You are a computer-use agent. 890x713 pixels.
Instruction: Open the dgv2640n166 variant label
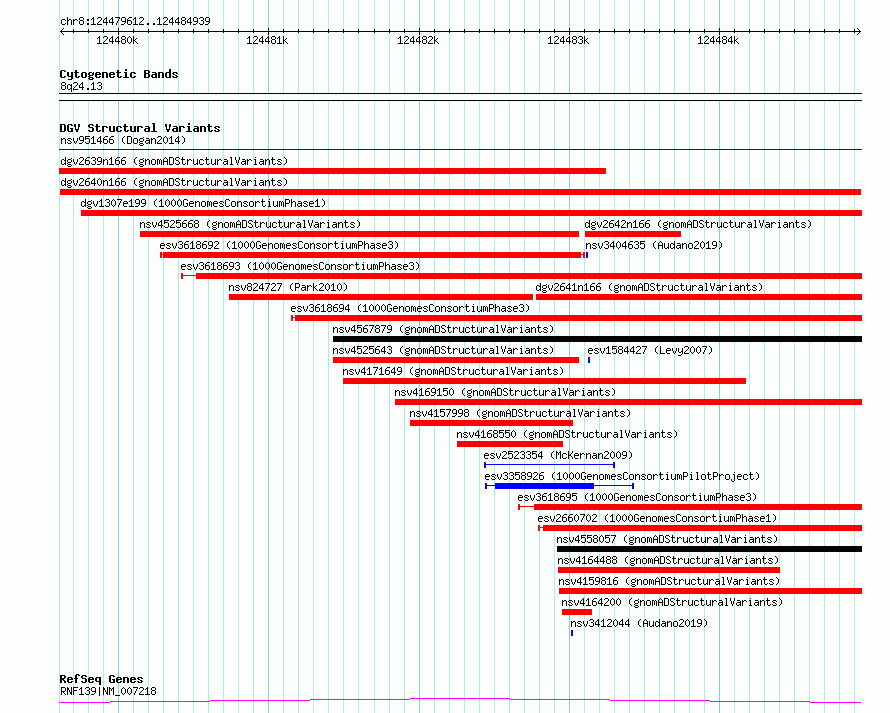click(x=174, y=182)
